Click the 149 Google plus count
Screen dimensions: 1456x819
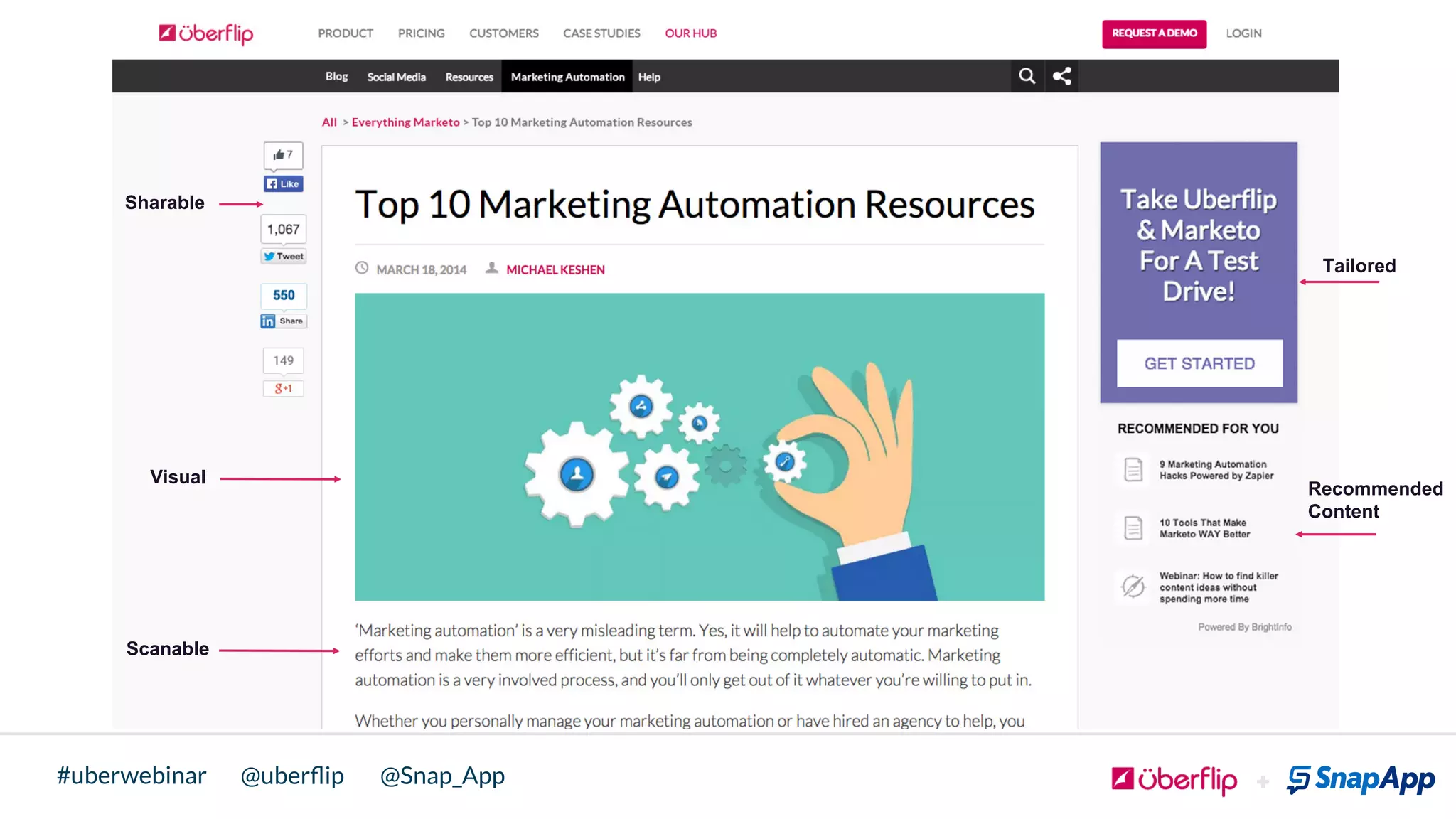(283, 361)
